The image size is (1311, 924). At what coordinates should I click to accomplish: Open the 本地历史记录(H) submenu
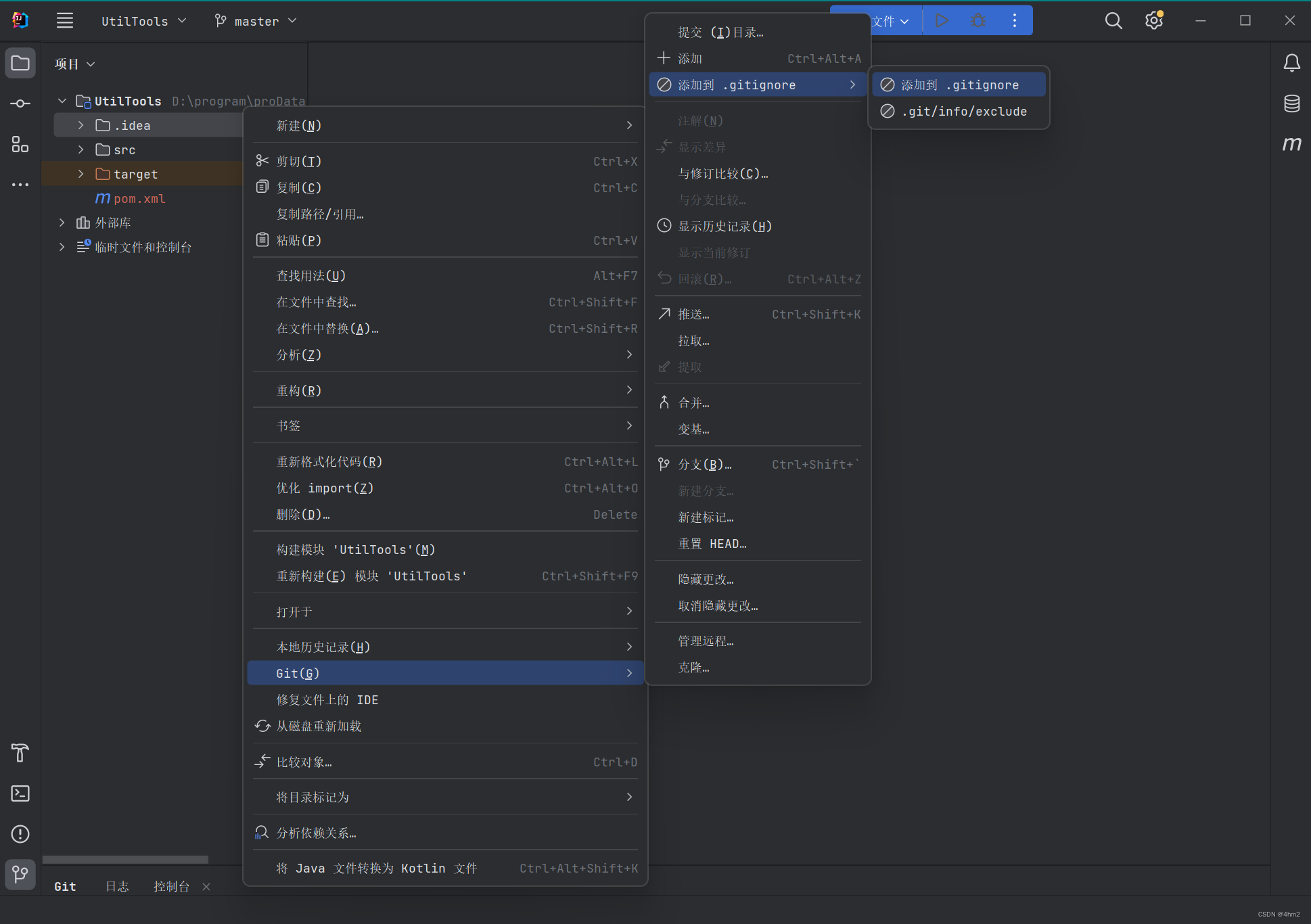[445, 647]
